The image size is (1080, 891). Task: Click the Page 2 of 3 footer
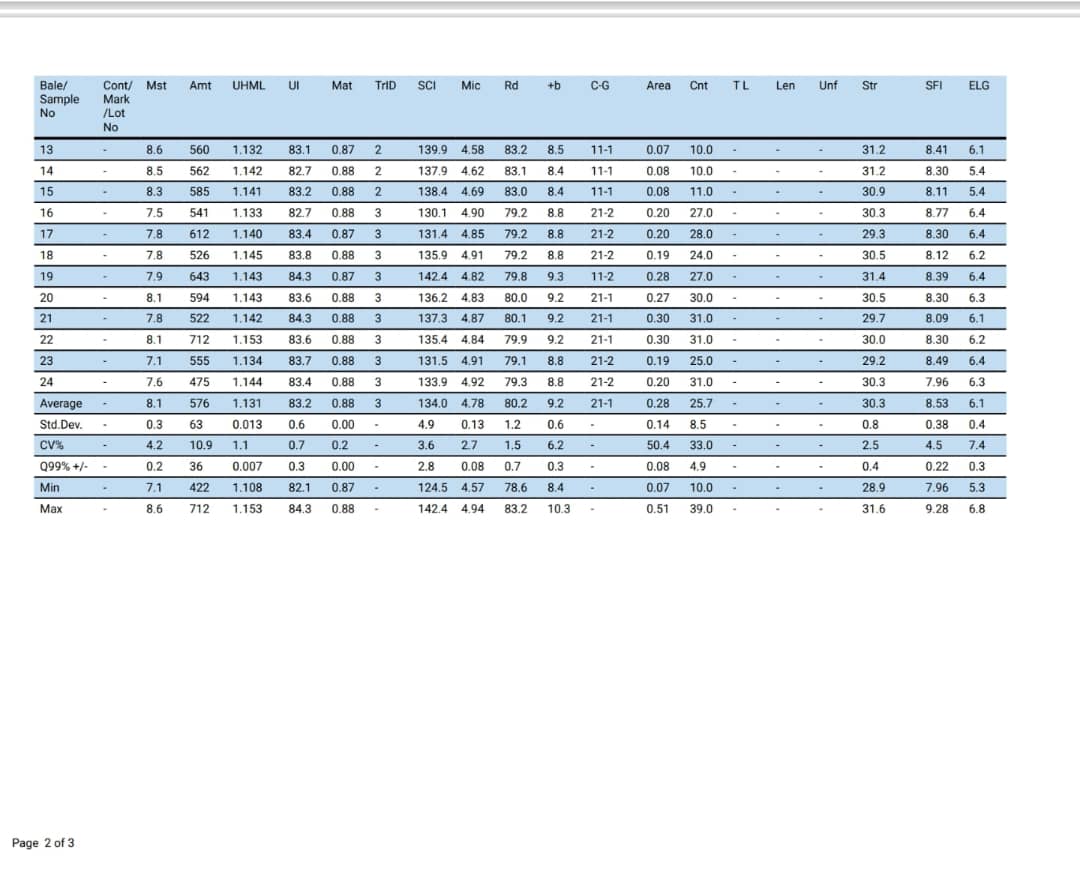[43, 843]
